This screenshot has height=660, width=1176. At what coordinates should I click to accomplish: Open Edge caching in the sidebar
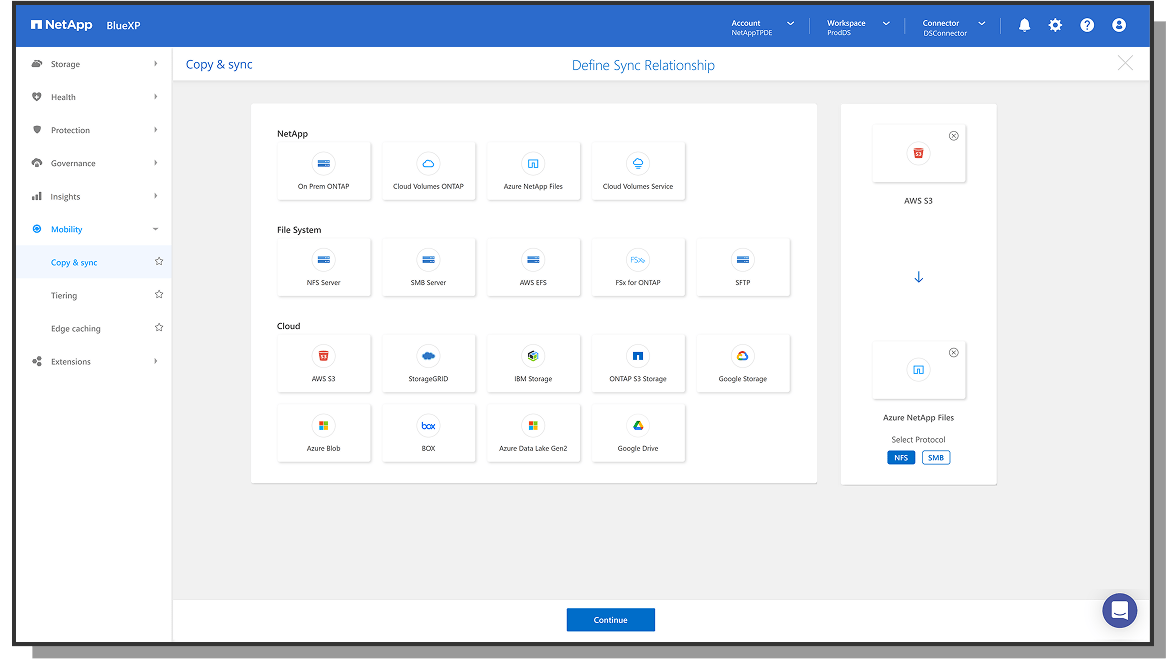[x=76, y=328]
